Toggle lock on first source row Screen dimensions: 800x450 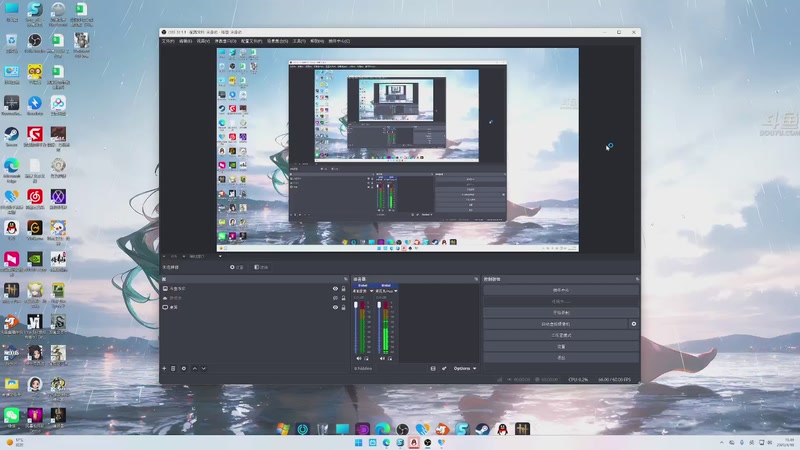click(x=343, y=288)
